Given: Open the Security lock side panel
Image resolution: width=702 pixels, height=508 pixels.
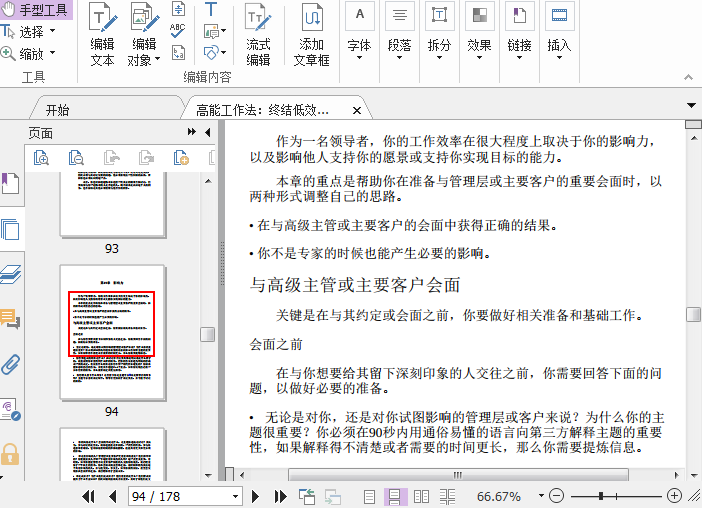Looking at the screenshot, I should (x=10, y=454).
